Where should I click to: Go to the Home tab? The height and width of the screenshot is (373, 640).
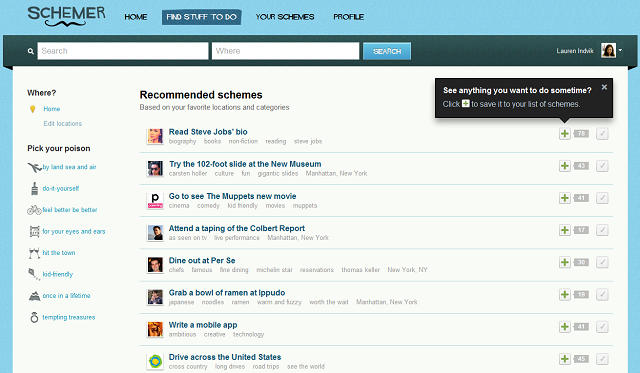pos(136,17)
